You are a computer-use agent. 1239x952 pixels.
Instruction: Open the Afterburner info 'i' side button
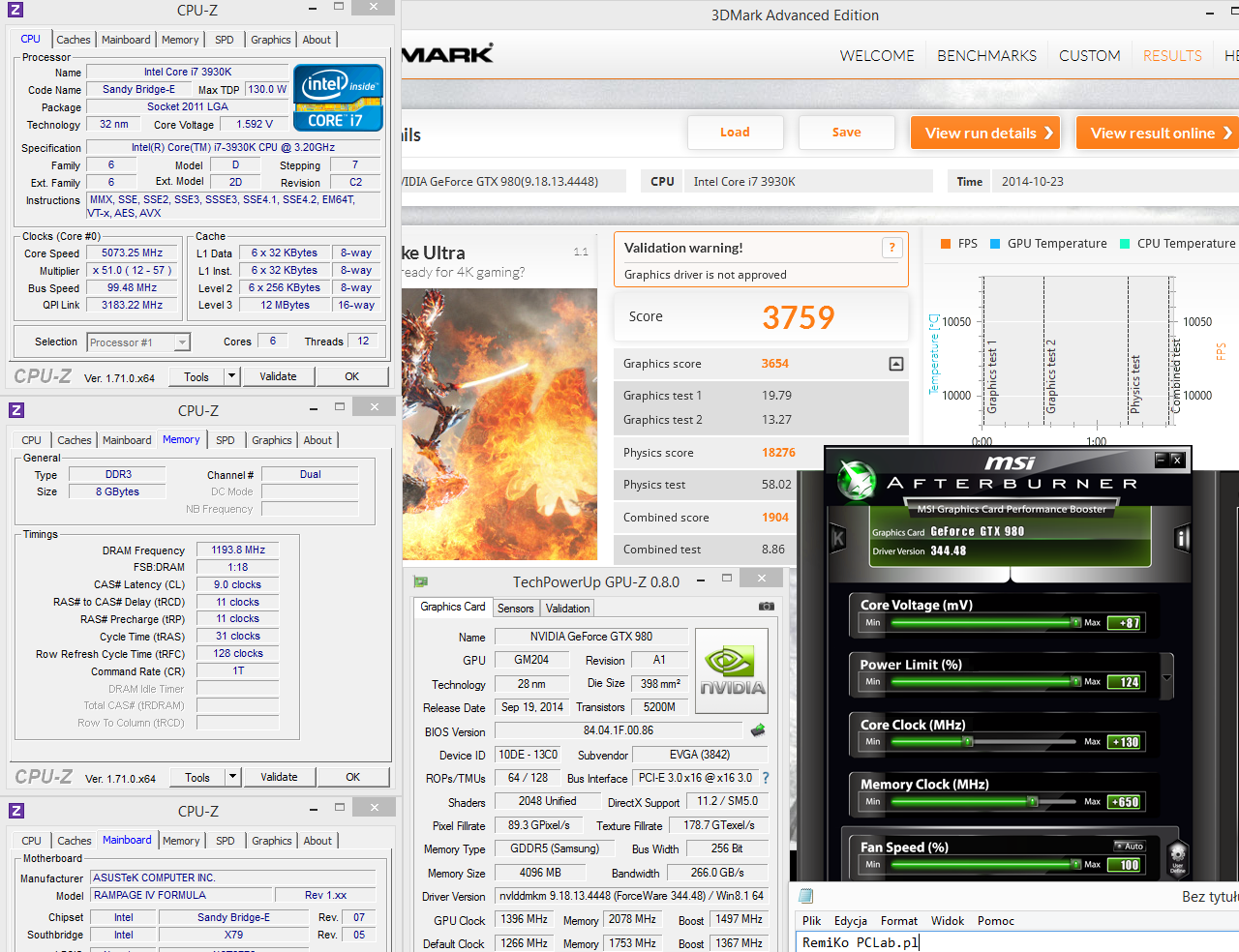click(1182, 538)
